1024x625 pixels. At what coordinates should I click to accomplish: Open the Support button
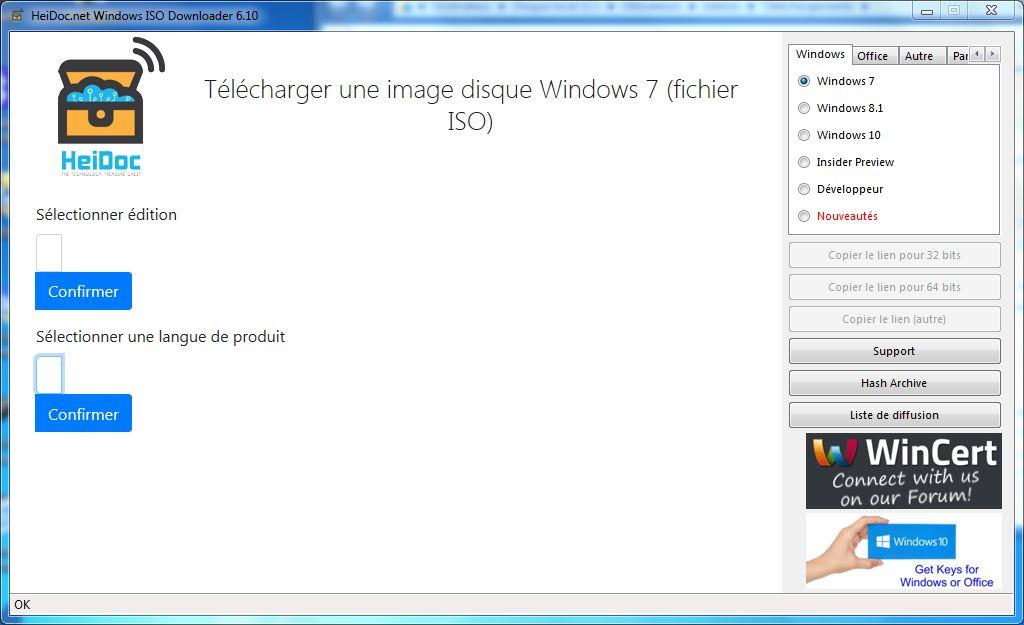tap(895, 351)
